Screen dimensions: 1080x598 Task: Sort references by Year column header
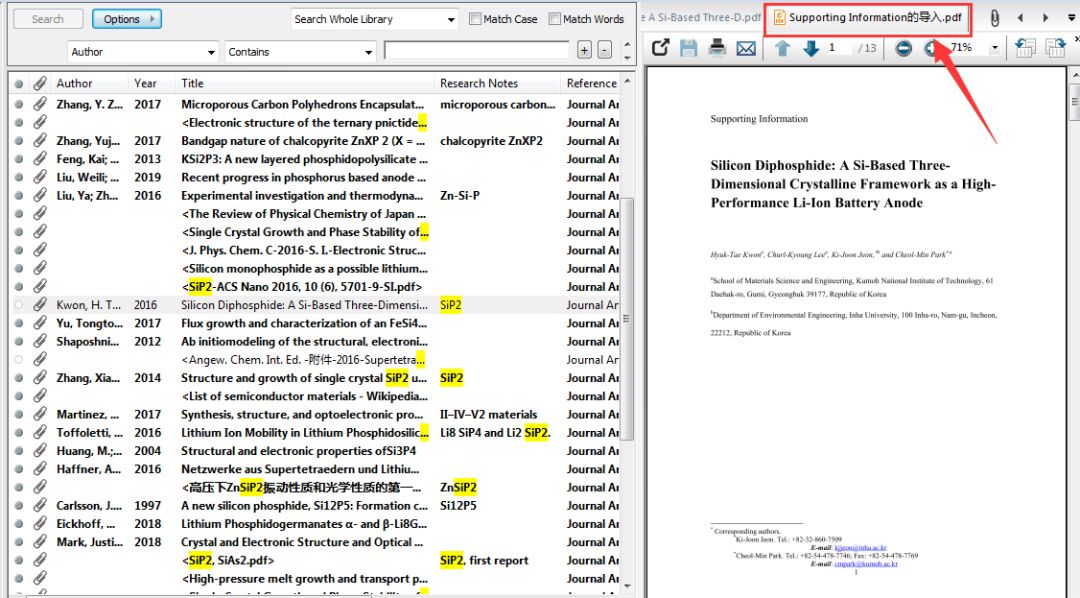tap(152, 83)
